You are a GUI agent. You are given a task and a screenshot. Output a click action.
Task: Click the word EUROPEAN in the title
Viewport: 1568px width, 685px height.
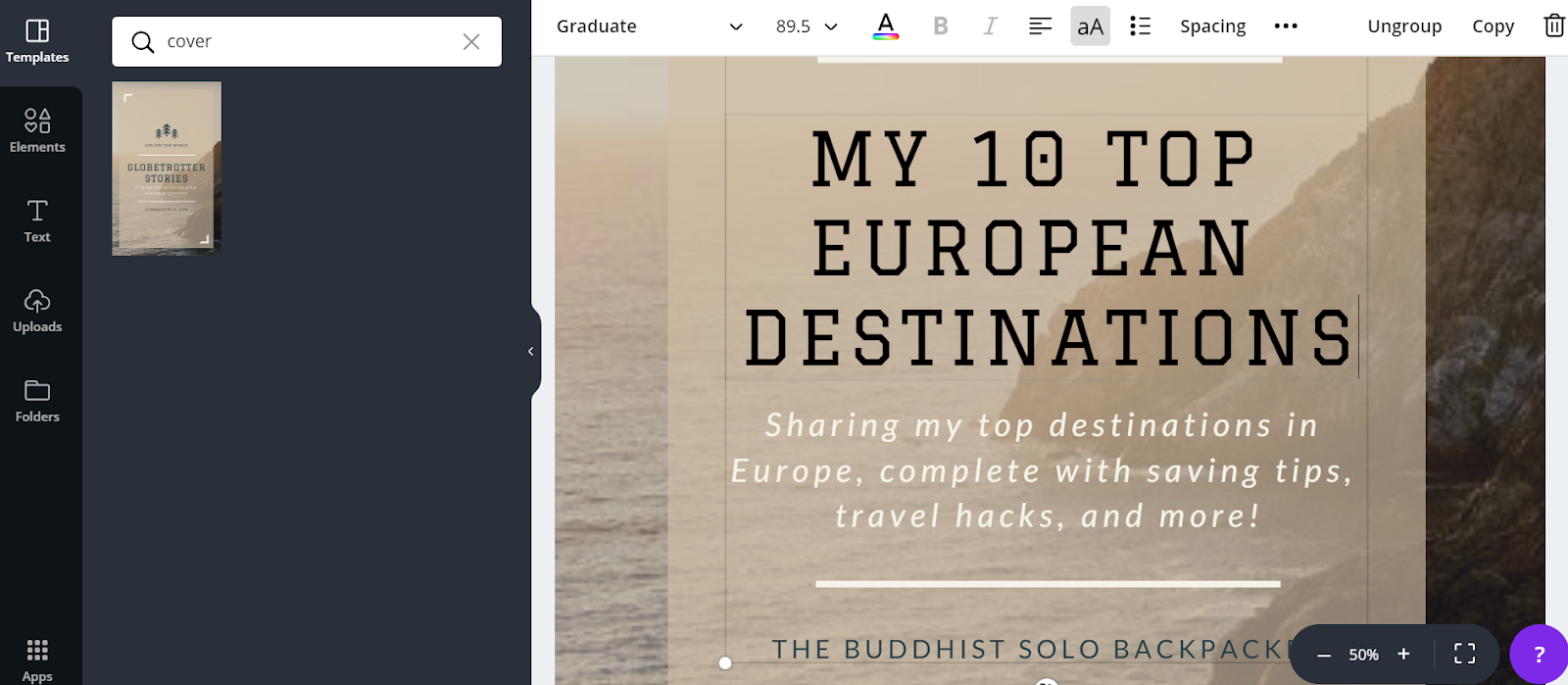pyautogui.click(x=1032, y=248)
